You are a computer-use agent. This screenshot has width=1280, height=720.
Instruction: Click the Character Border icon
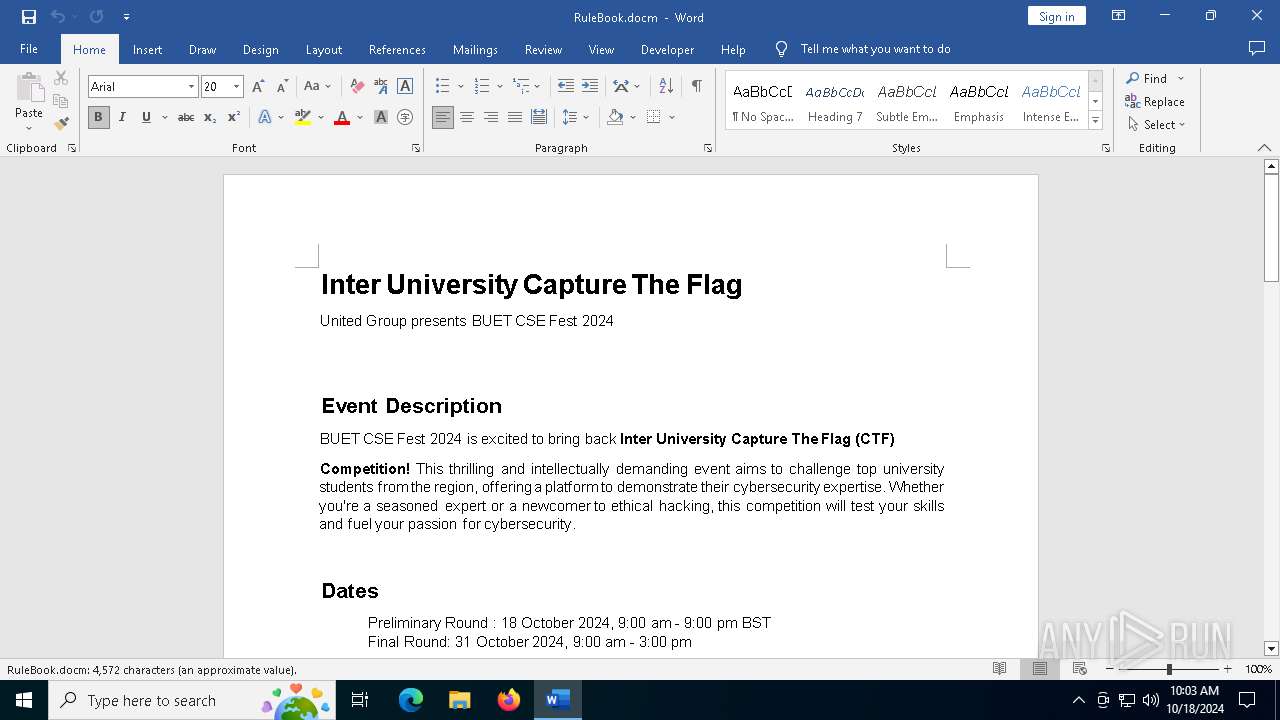(x=405, y=87)
